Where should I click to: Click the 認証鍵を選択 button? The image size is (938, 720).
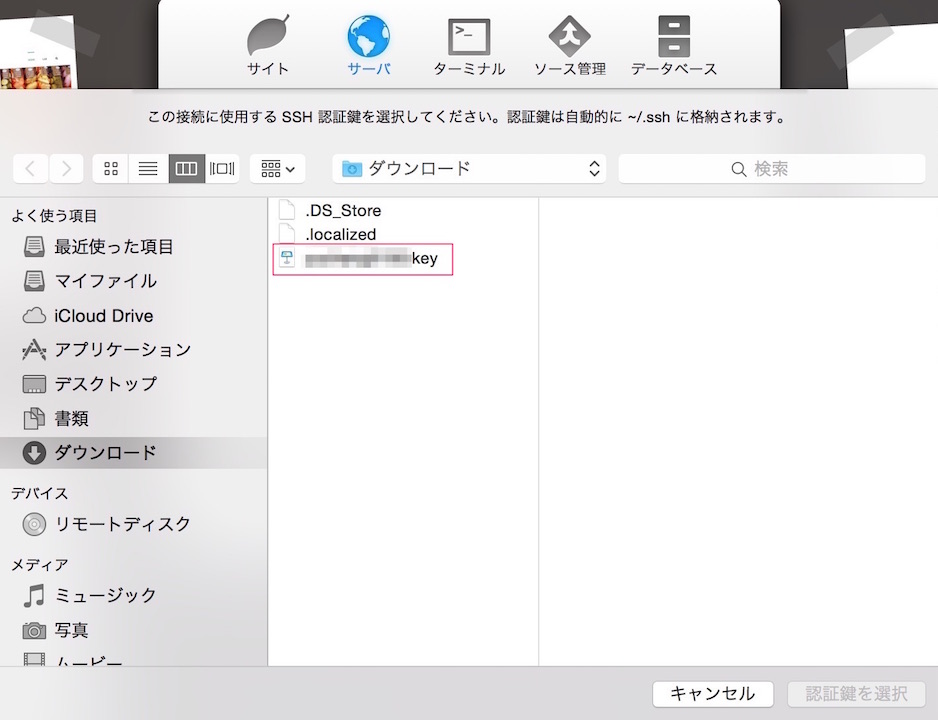(856, 694)
